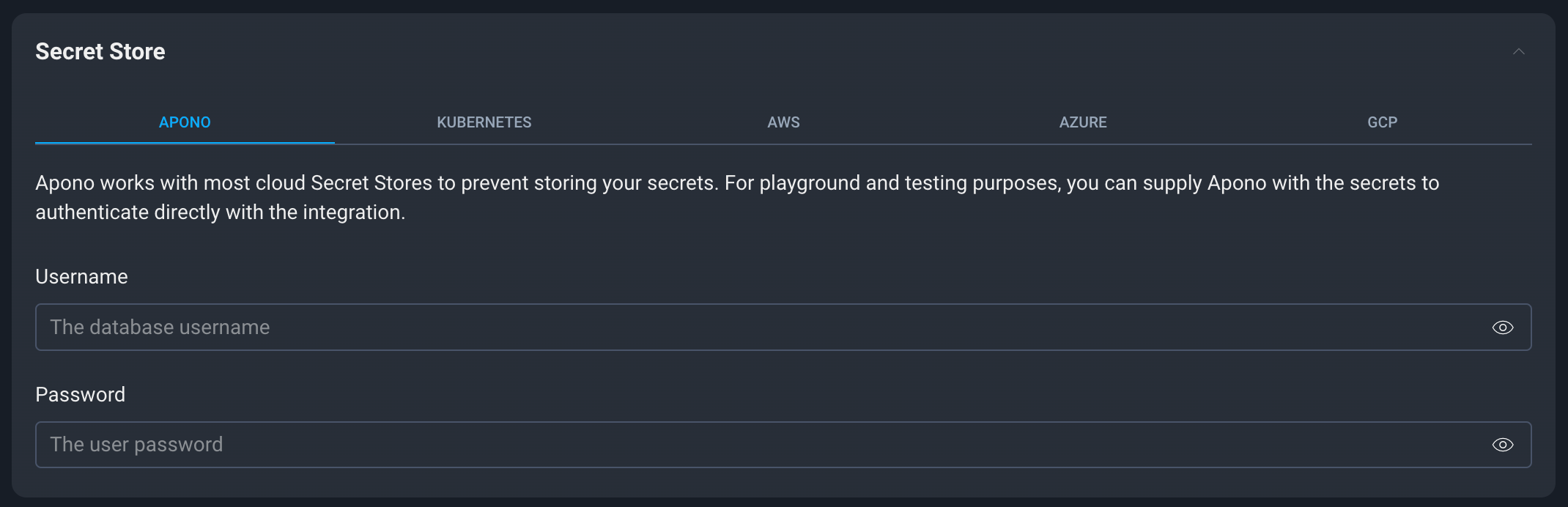Switch to the KUBERNETES tab
Screen dimensions: 1568x507
(x=484, y=122)
